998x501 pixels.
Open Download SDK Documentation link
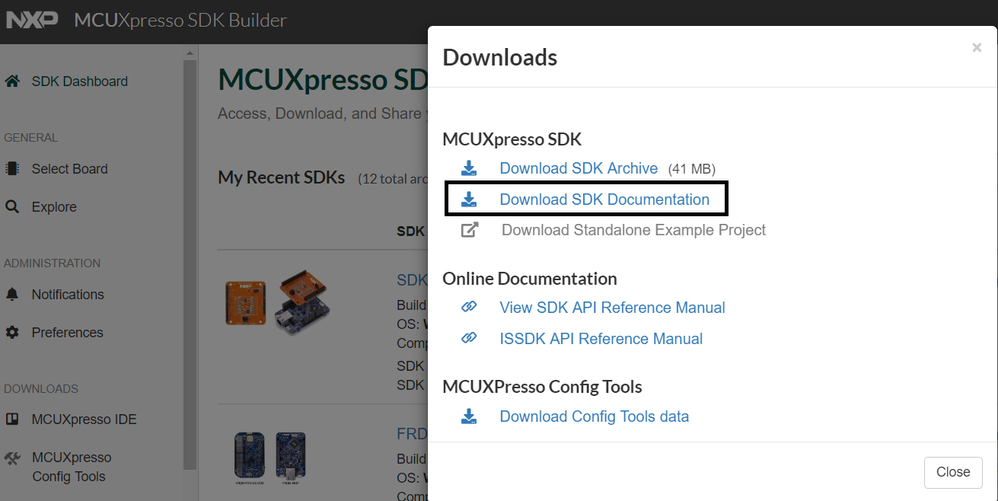coord(604,199)
